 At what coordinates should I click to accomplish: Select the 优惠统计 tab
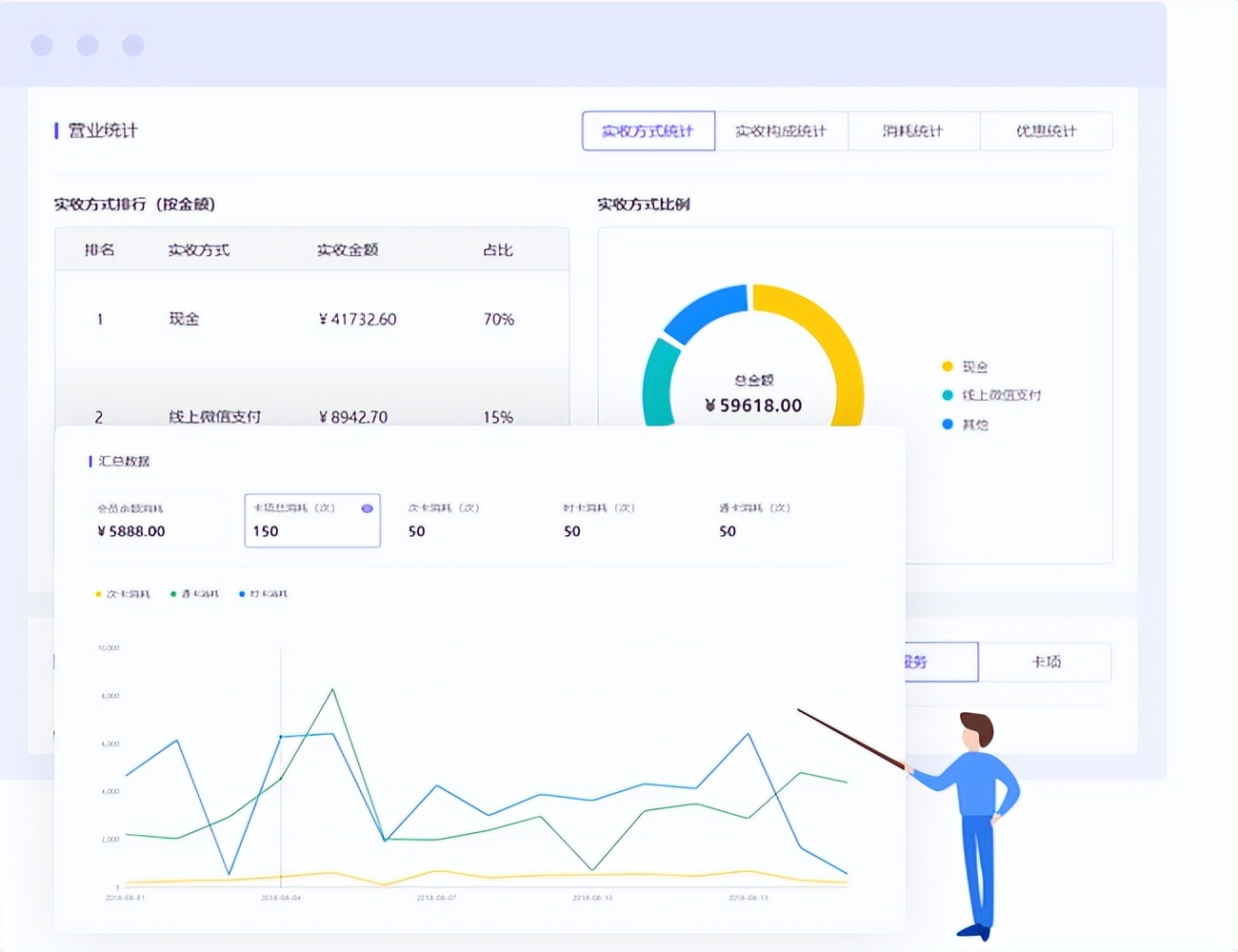[1046, 131]
